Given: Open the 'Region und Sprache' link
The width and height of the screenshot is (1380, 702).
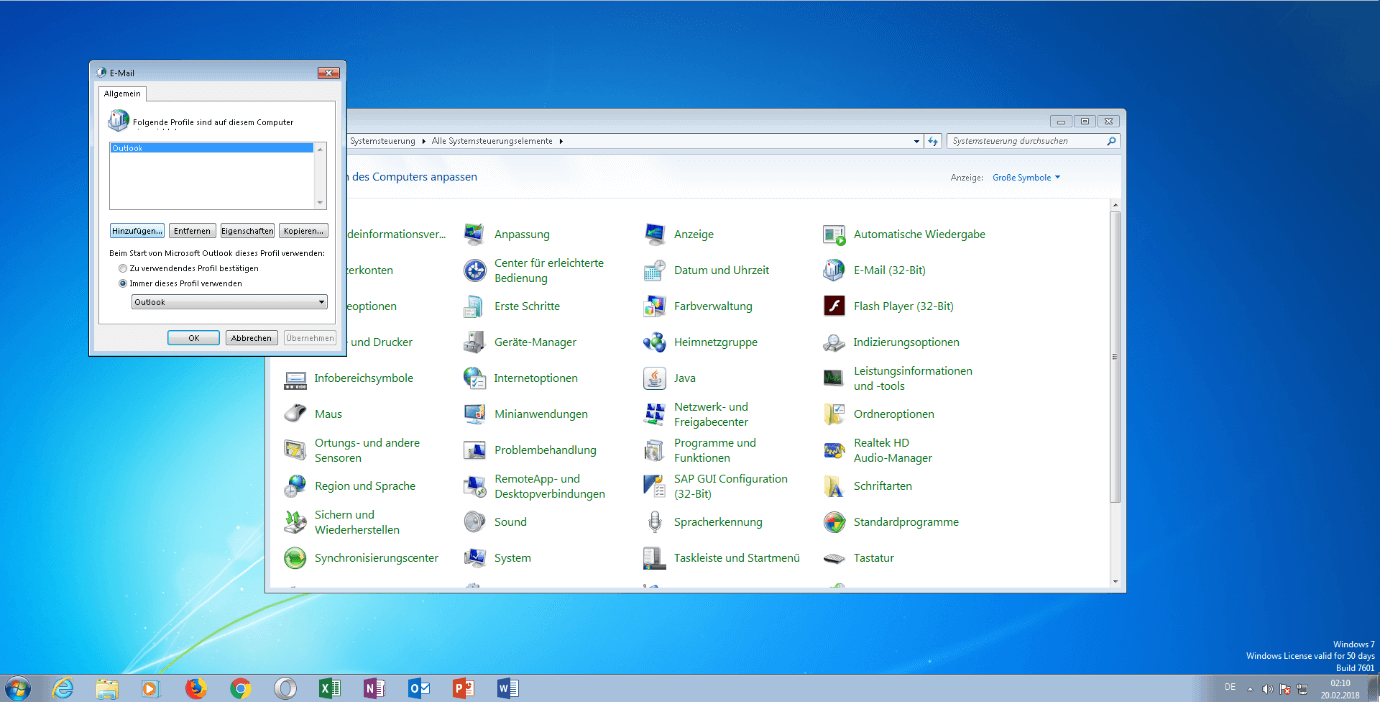Looking at the screenshot, I should [x=365, y=486].
